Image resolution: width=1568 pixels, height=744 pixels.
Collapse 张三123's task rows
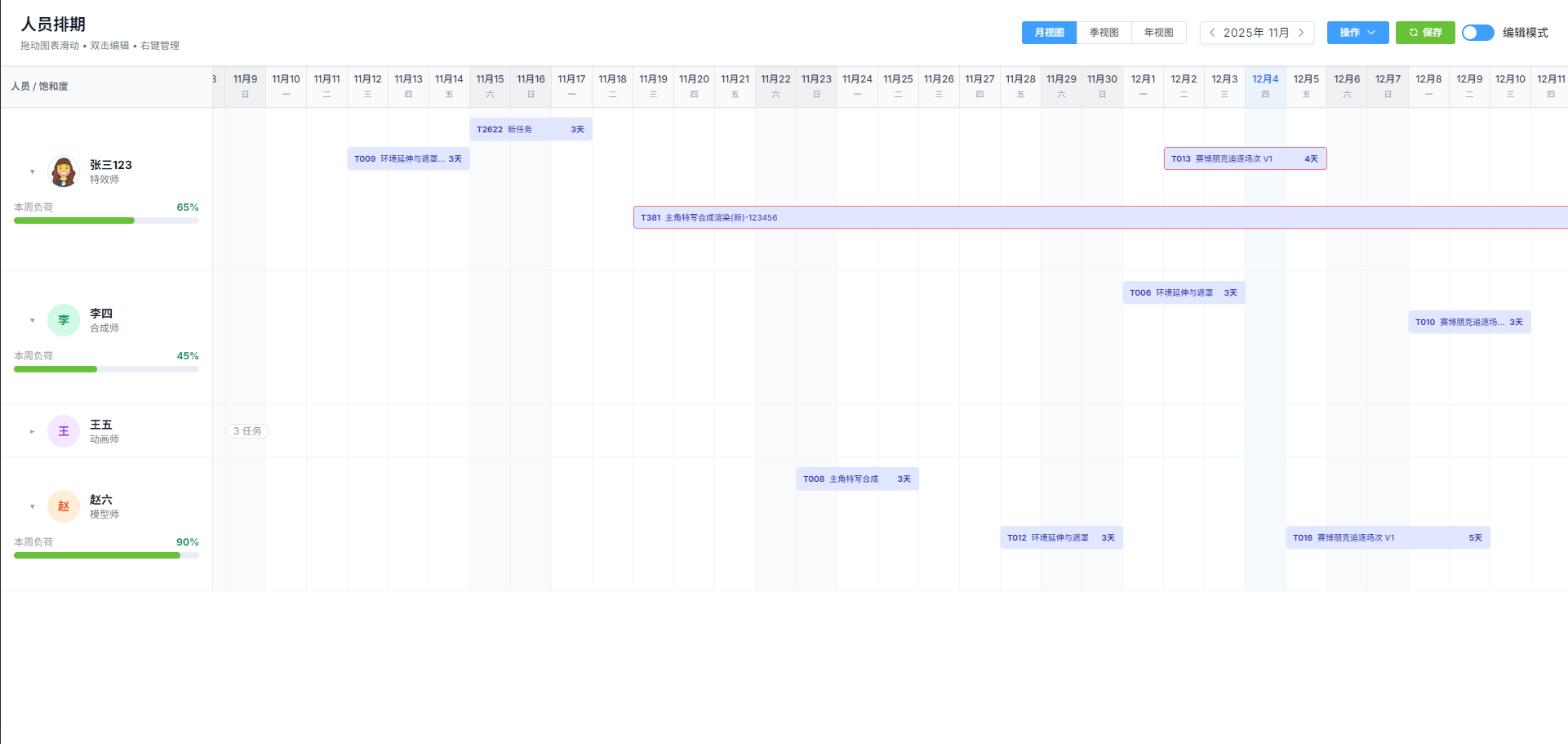pyautogui.click(x=32, y=171)
